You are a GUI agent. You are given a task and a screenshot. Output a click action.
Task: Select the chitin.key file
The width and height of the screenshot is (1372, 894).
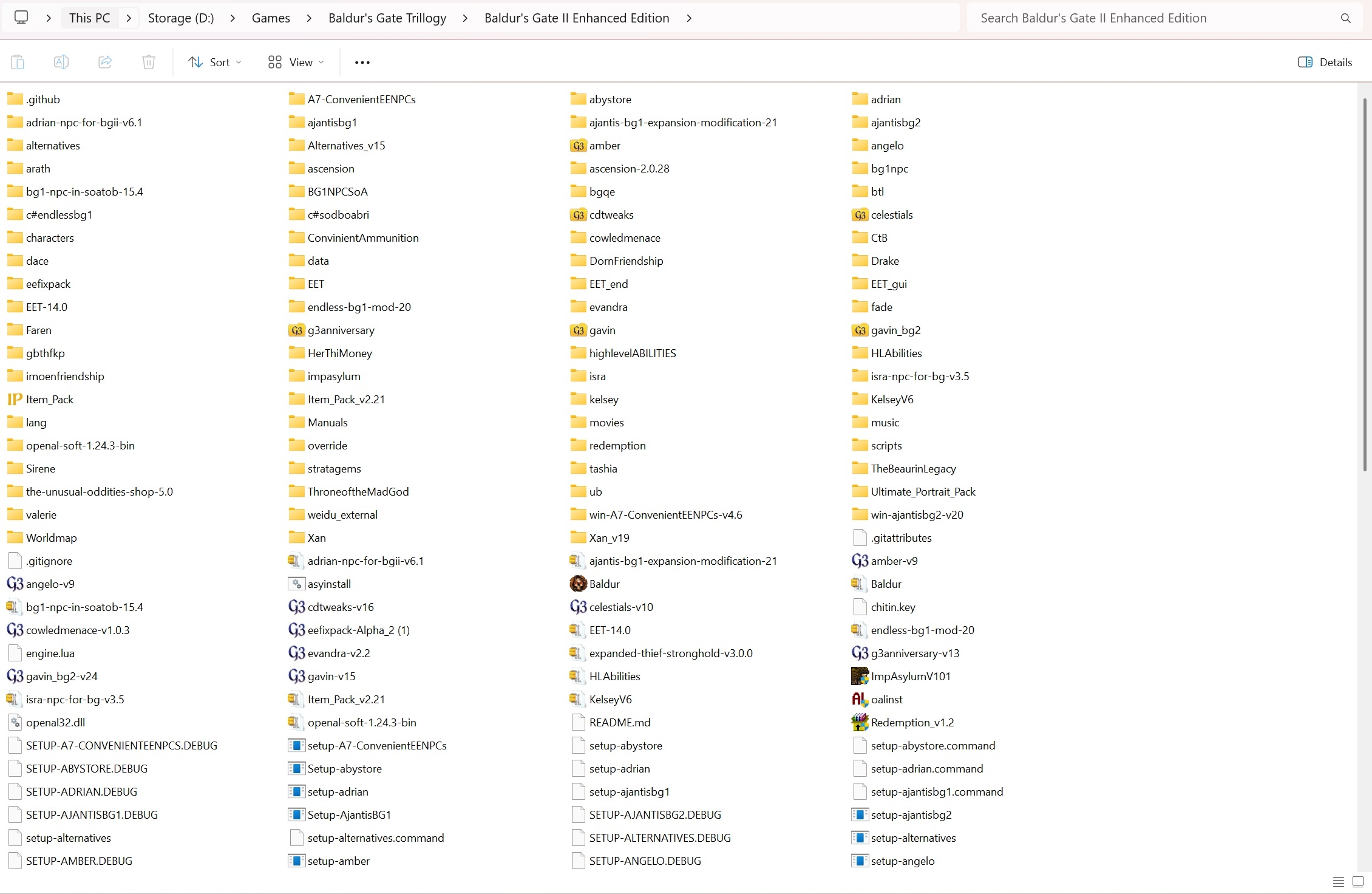884,607
